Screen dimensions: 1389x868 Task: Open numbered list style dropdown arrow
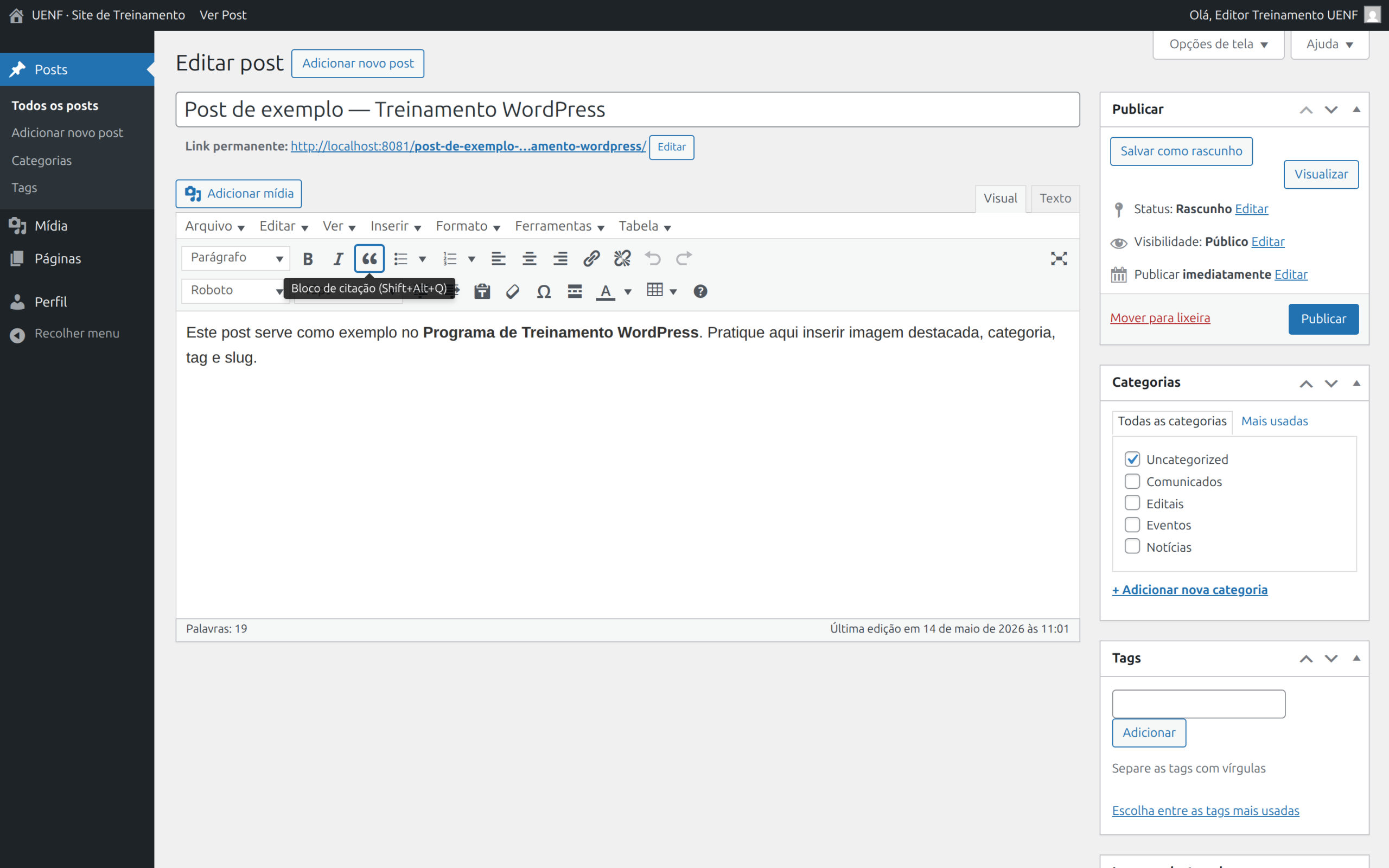pyautogui.click(x=472, y=259)
